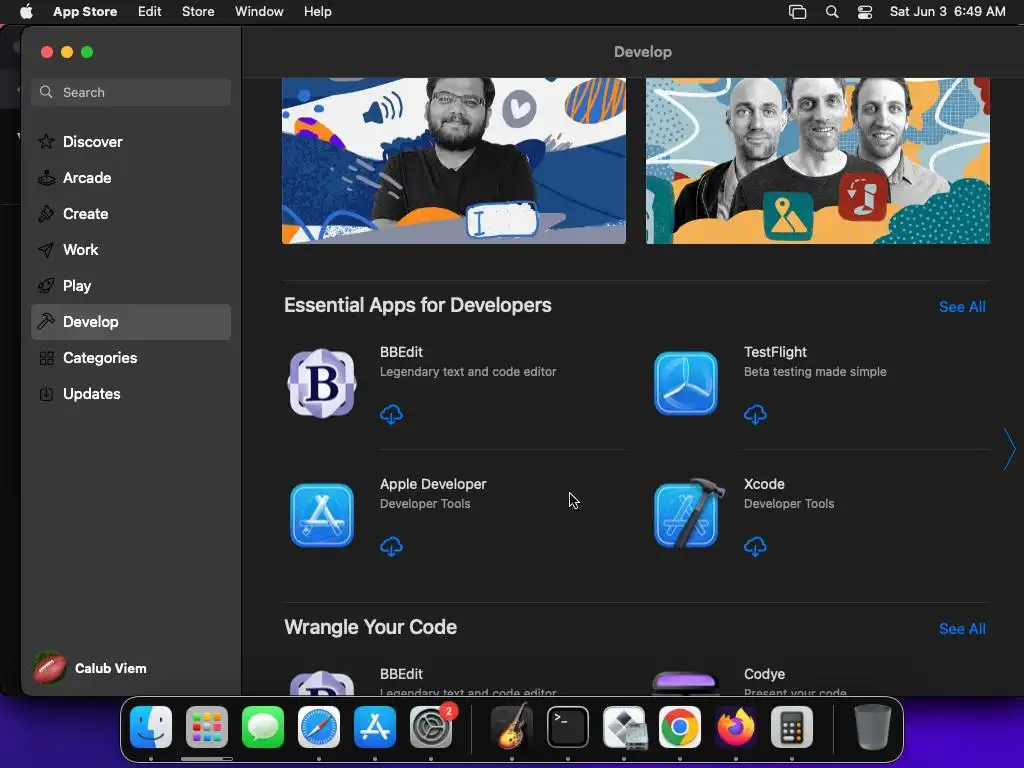Open Apple Configurator from the Dock
This screenshot has width=1024, height=768.
point(624,727)
